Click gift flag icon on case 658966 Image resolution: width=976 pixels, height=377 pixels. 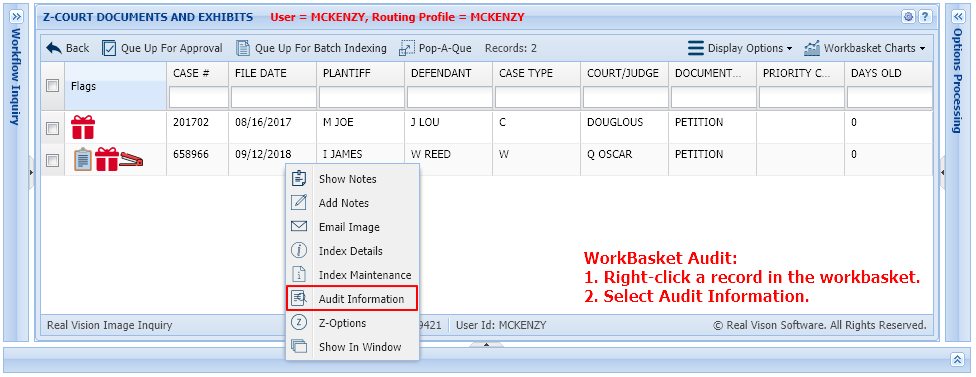click(106, 159)
